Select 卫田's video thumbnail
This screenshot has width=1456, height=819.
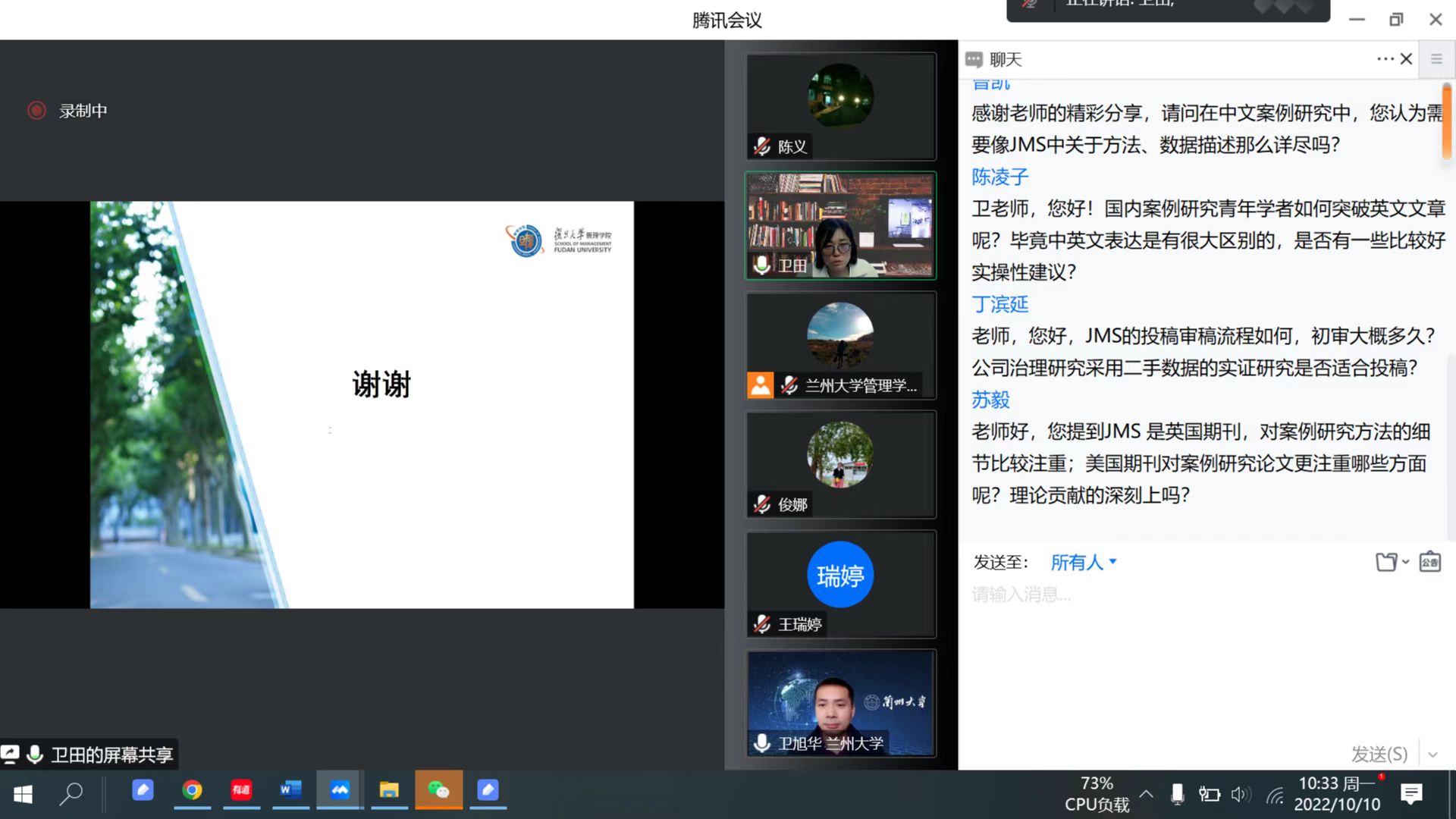840,225
